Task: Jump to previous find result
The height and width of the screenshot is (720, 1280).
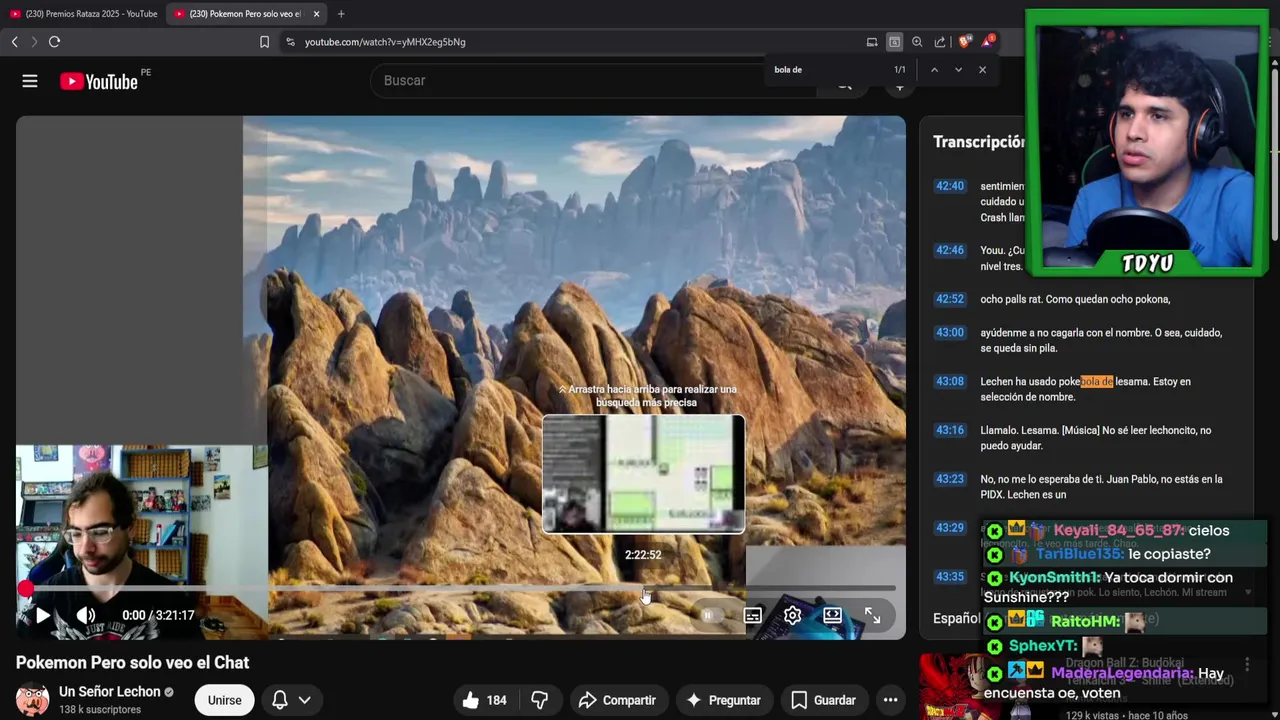Action: pos(934,70)
